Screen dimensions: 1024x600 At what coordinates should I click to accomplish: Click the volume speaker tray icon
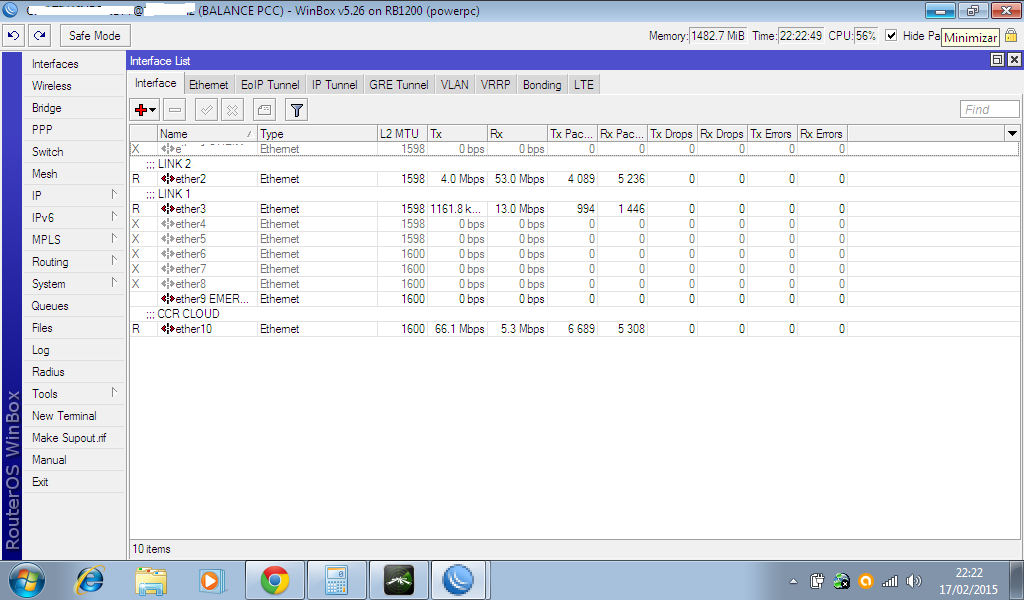(x=914, y=581)
